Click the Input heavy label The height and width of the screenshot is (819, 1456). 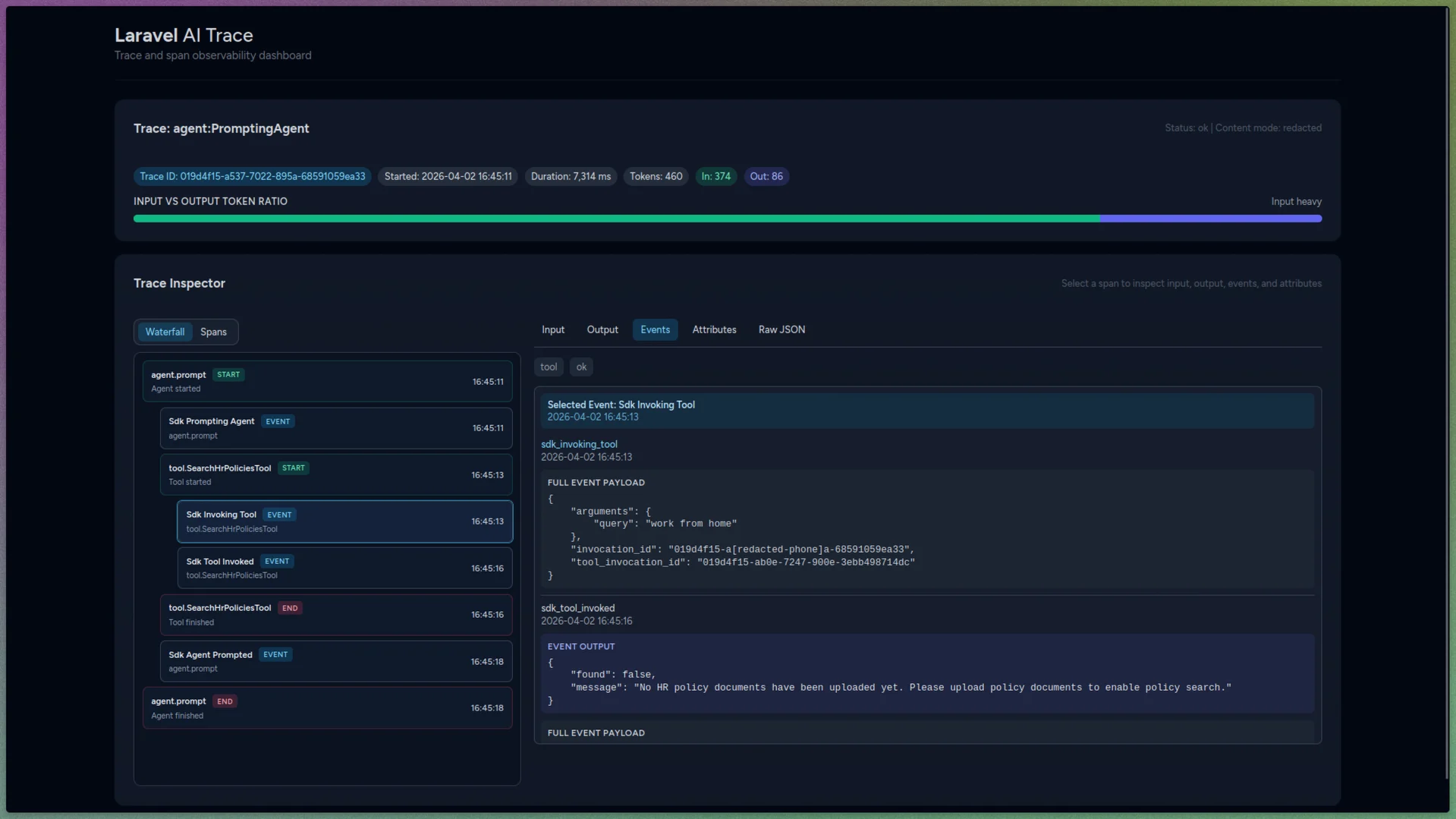[1296, 201]
